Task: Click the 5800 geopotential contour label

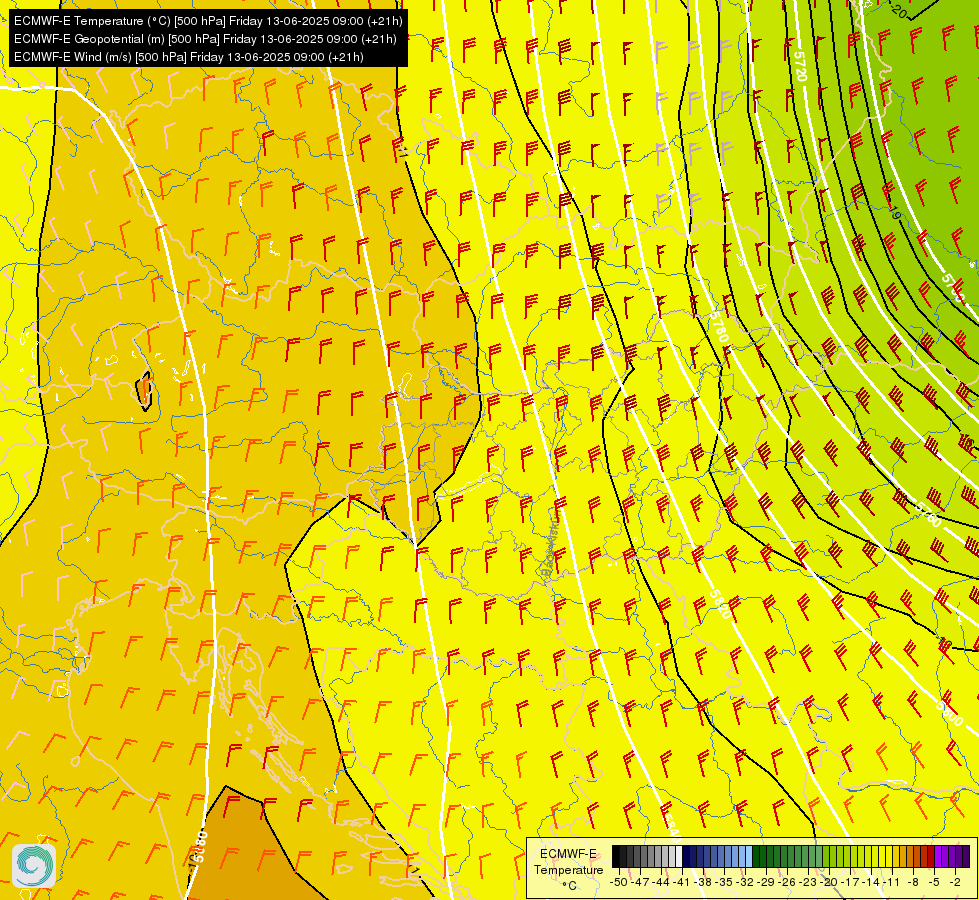Action: click(949, 712)
